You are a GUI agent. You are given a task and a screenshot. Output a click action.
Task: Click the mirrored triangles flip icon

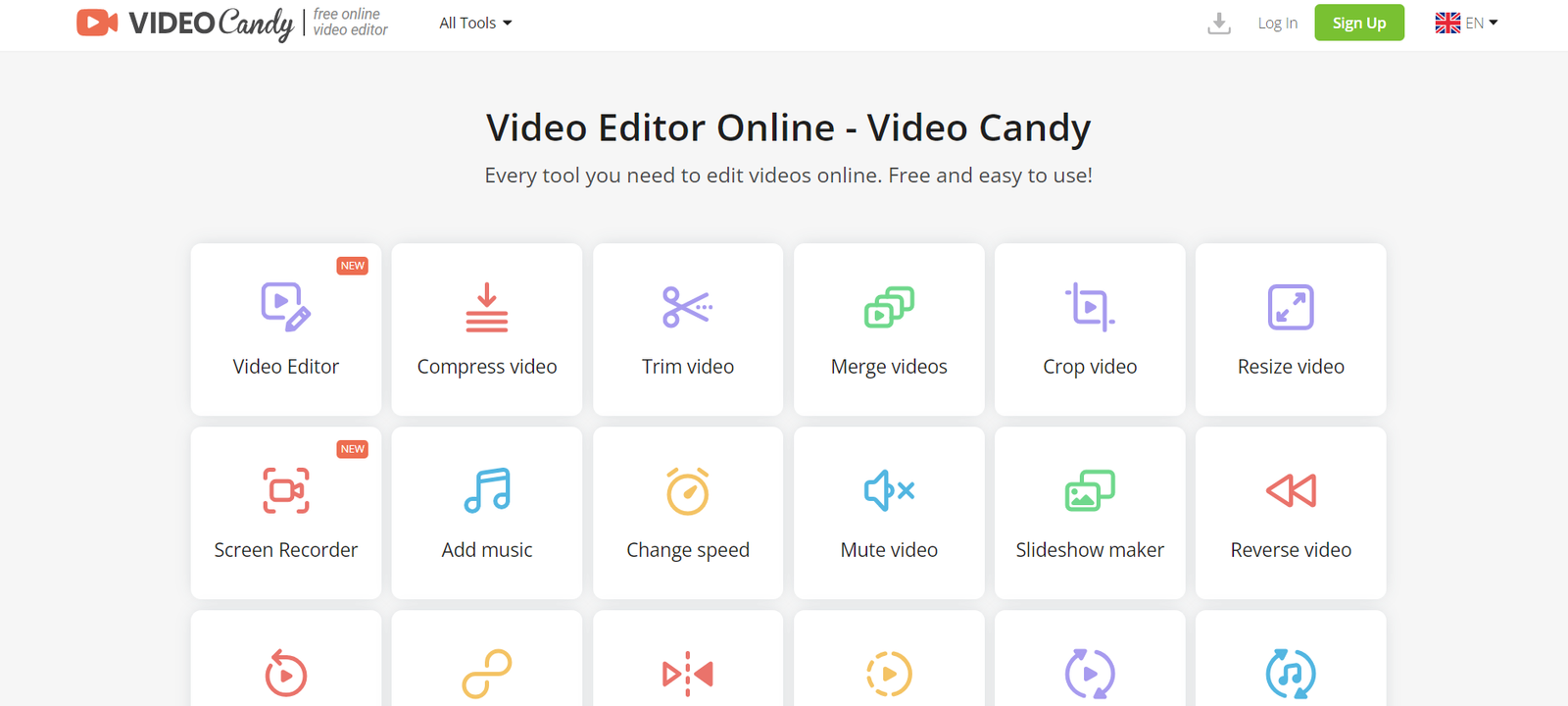tap(687, 674)
